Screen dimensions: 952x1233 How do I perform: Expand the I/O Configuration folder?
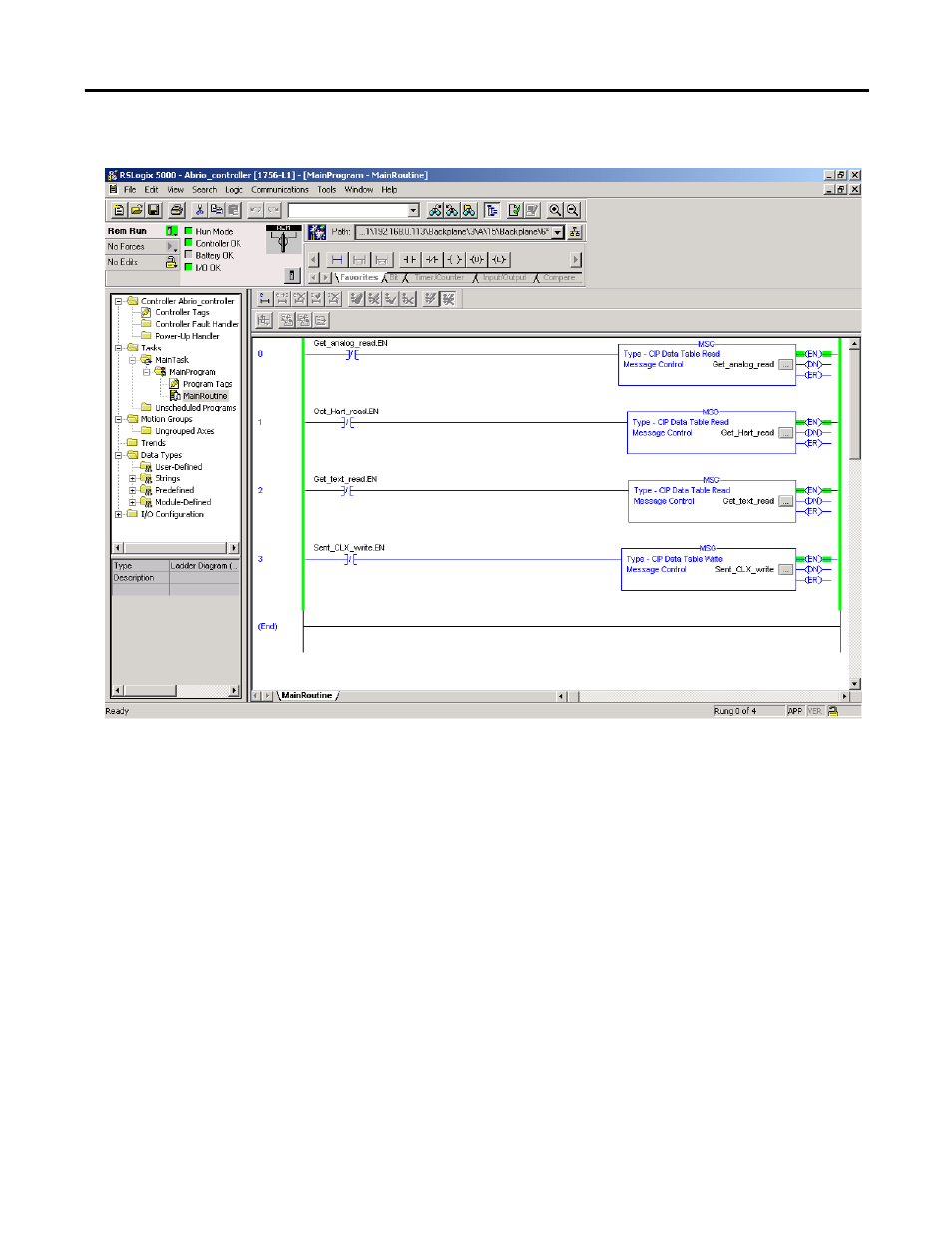coord(118,515)
